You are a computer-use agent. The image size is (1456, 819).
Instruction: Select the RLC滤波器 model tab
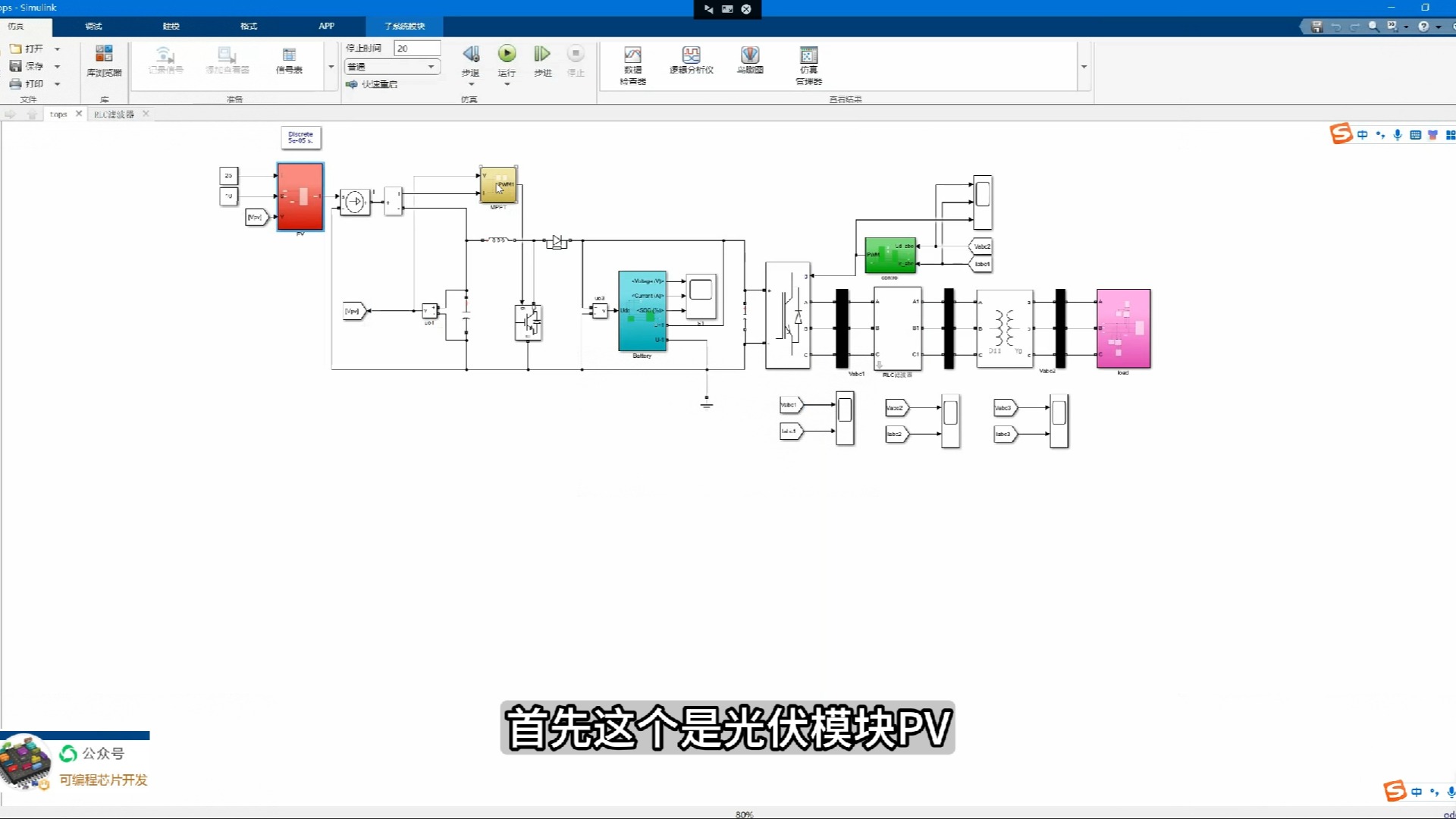(114, 115)
